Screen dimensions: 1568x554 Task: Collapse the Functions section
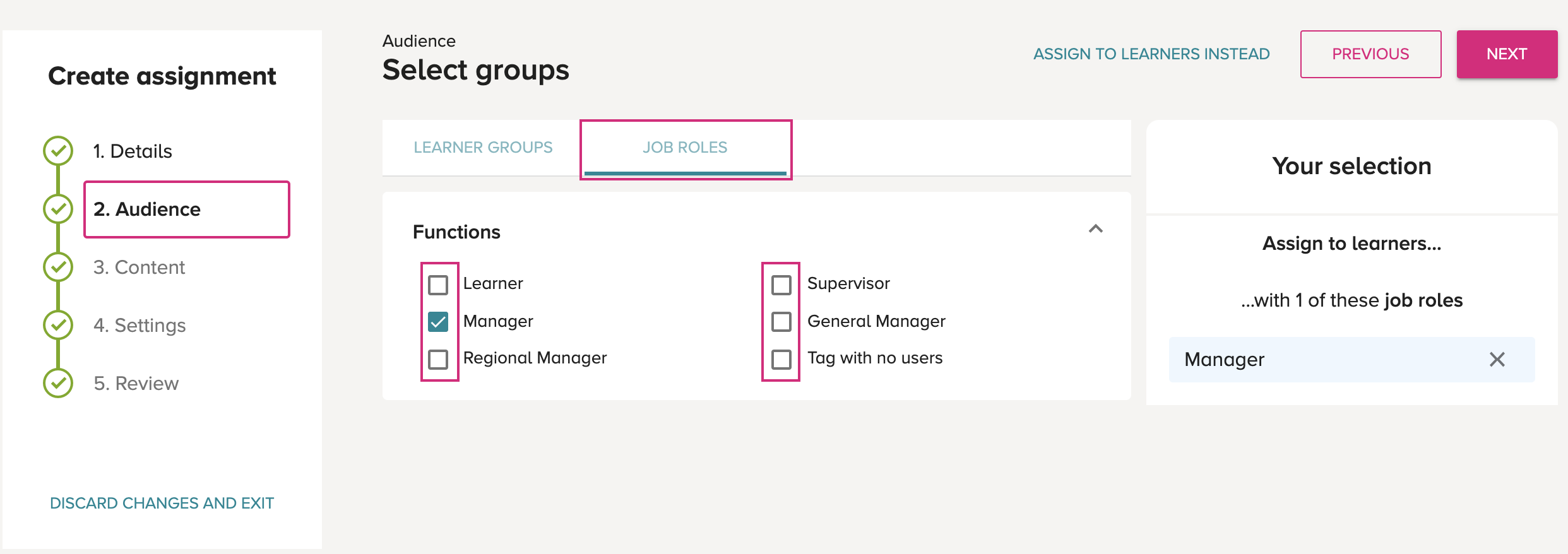point(1096,229)
